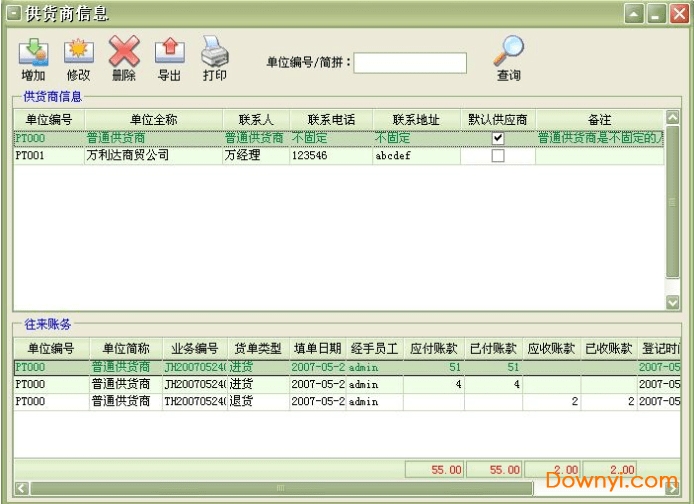Click the 查询 (Search) magnifier icon
Image resolution: width=694 pixels, height=504 pixels.
tap(509, 52)
